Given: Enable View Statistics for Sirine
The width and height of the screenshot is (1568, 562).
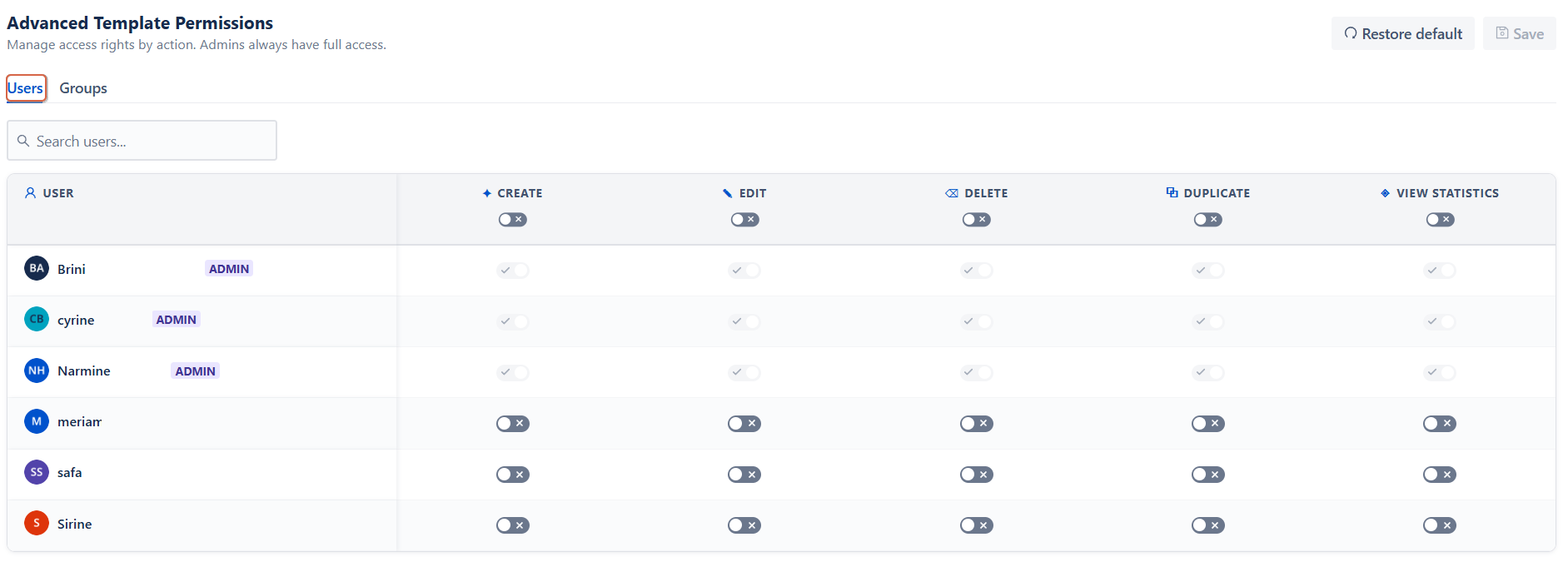Looking at the screenshot, I should point(1440,525).
